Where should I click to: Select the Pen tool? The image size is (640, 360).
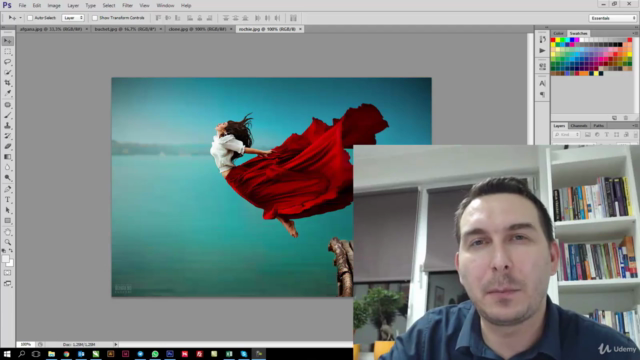pos(8,189)
